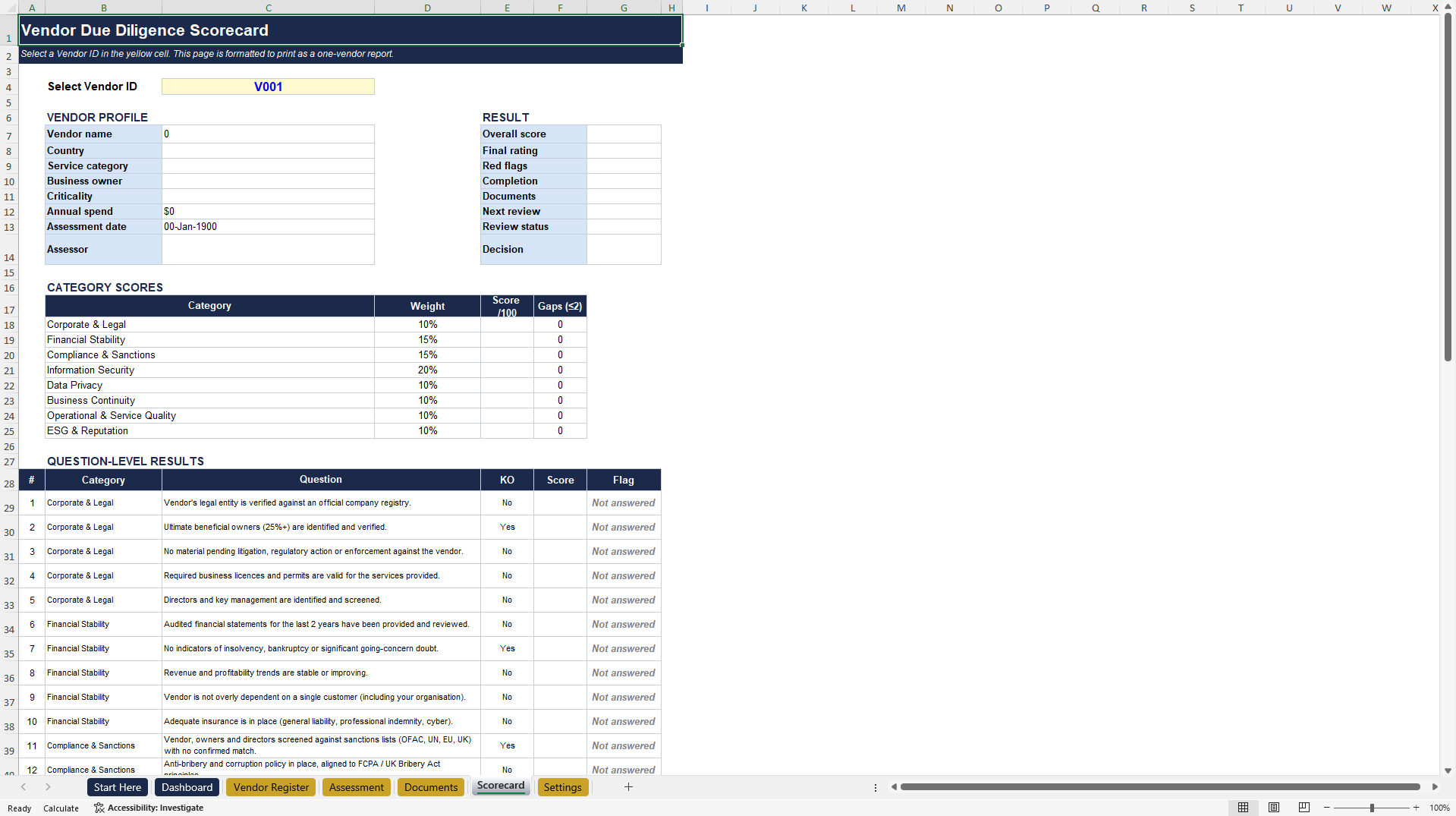Select Information Security weight 20%
The width and height of the screenshot is (1456, 816).
pos(427,370)
